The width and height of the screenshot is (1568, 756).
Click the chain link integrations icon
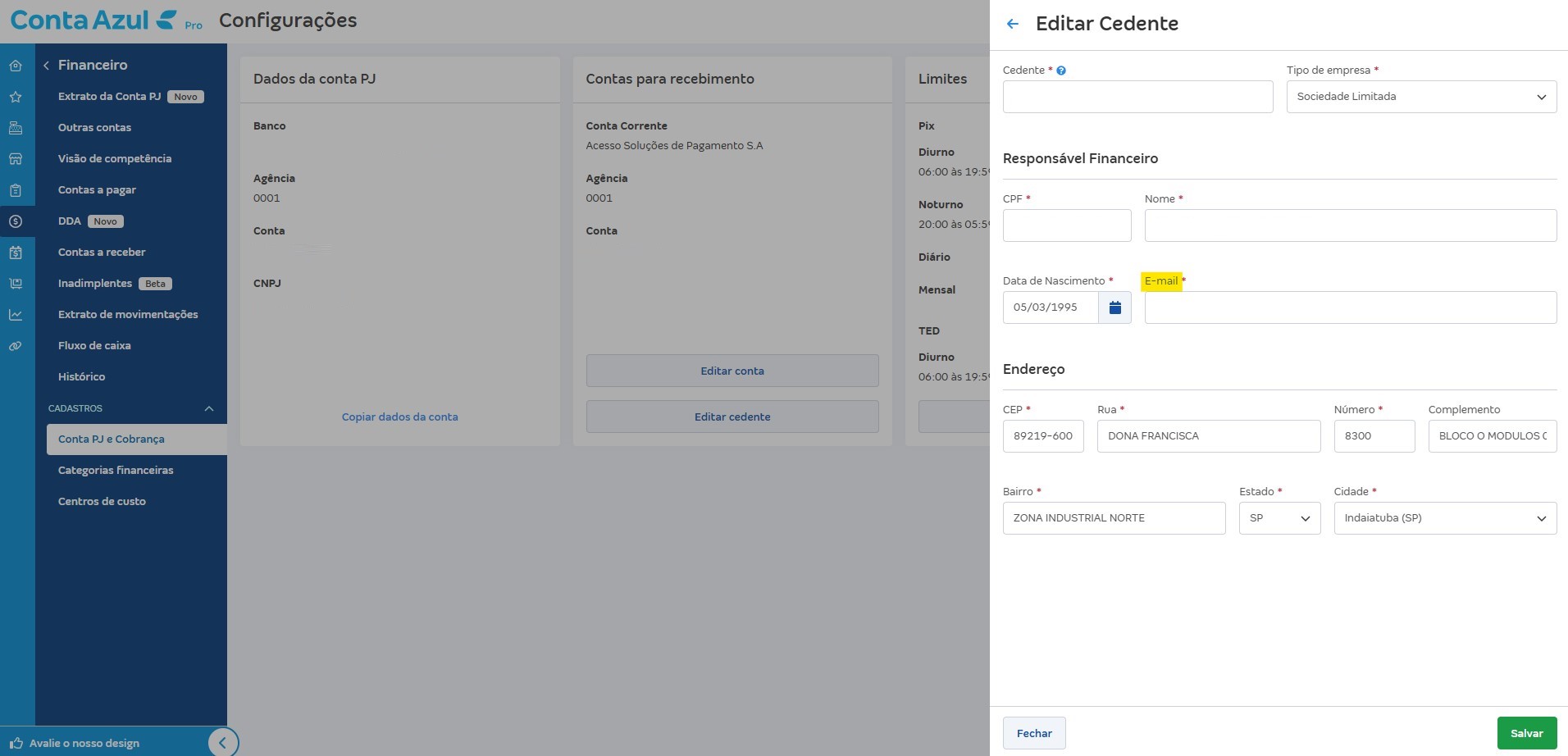tap(16, 346)
